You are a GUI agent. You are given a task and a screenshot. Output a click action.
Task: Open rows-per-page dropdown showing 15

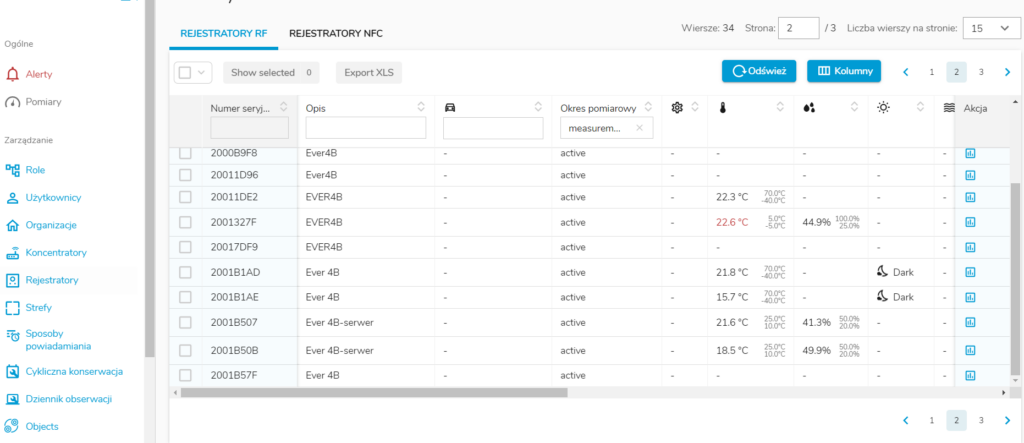point(989,28)
